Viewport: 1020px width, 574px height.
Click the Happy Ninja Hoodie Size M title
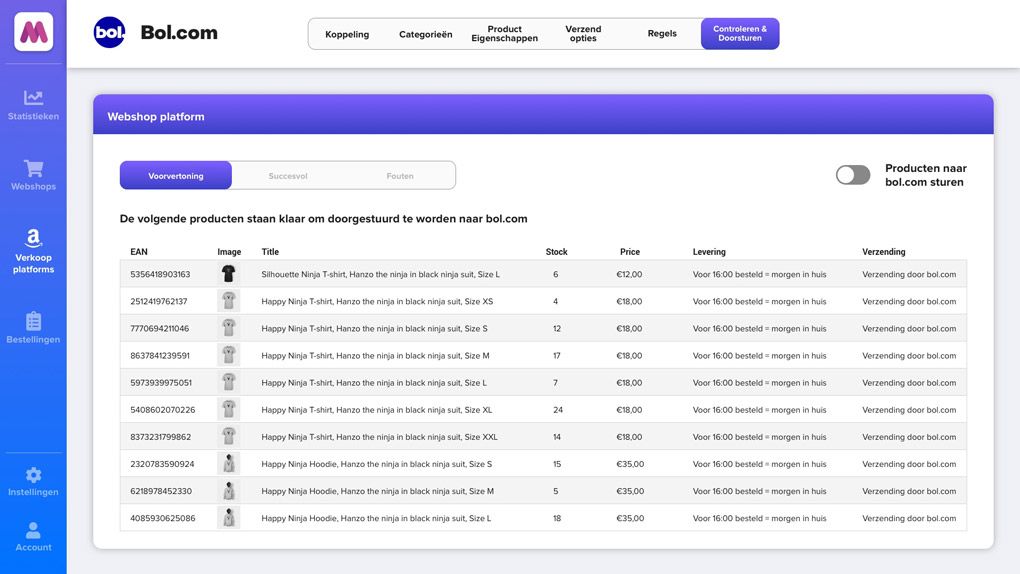[377, 491]
